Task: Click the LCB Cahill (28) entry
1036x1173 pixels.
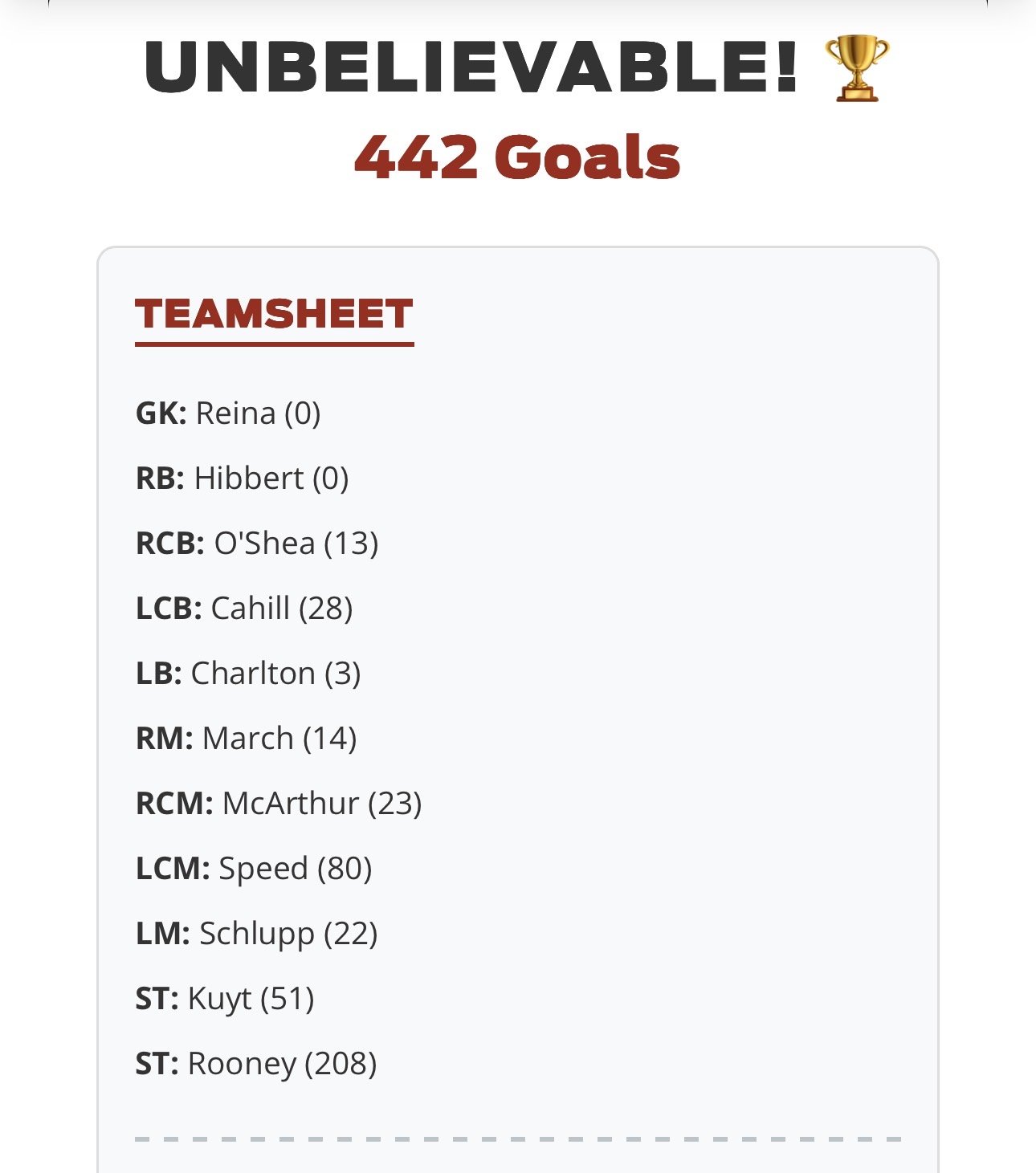Action: [244, 609]
